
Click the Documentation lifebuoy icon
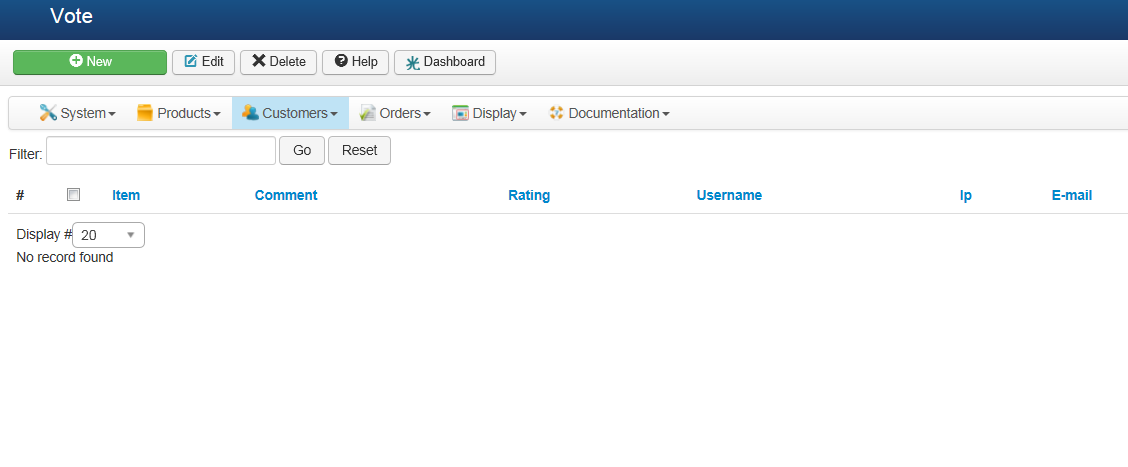coord(556,112)
